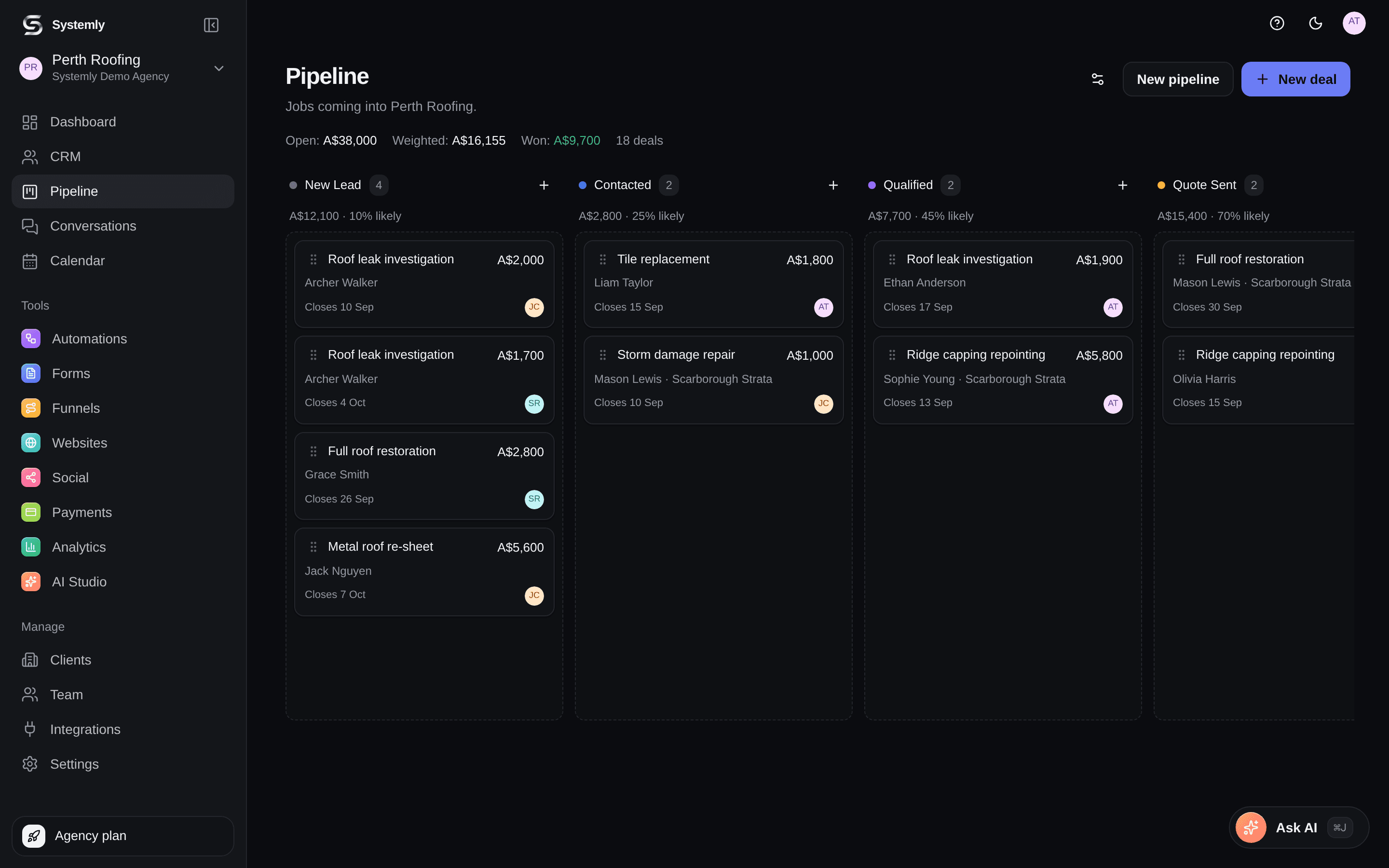Open pipeline filter settings icon
Viewport: 1389px width, 868px height.
pyautogui.click(x=1097, y=79)
